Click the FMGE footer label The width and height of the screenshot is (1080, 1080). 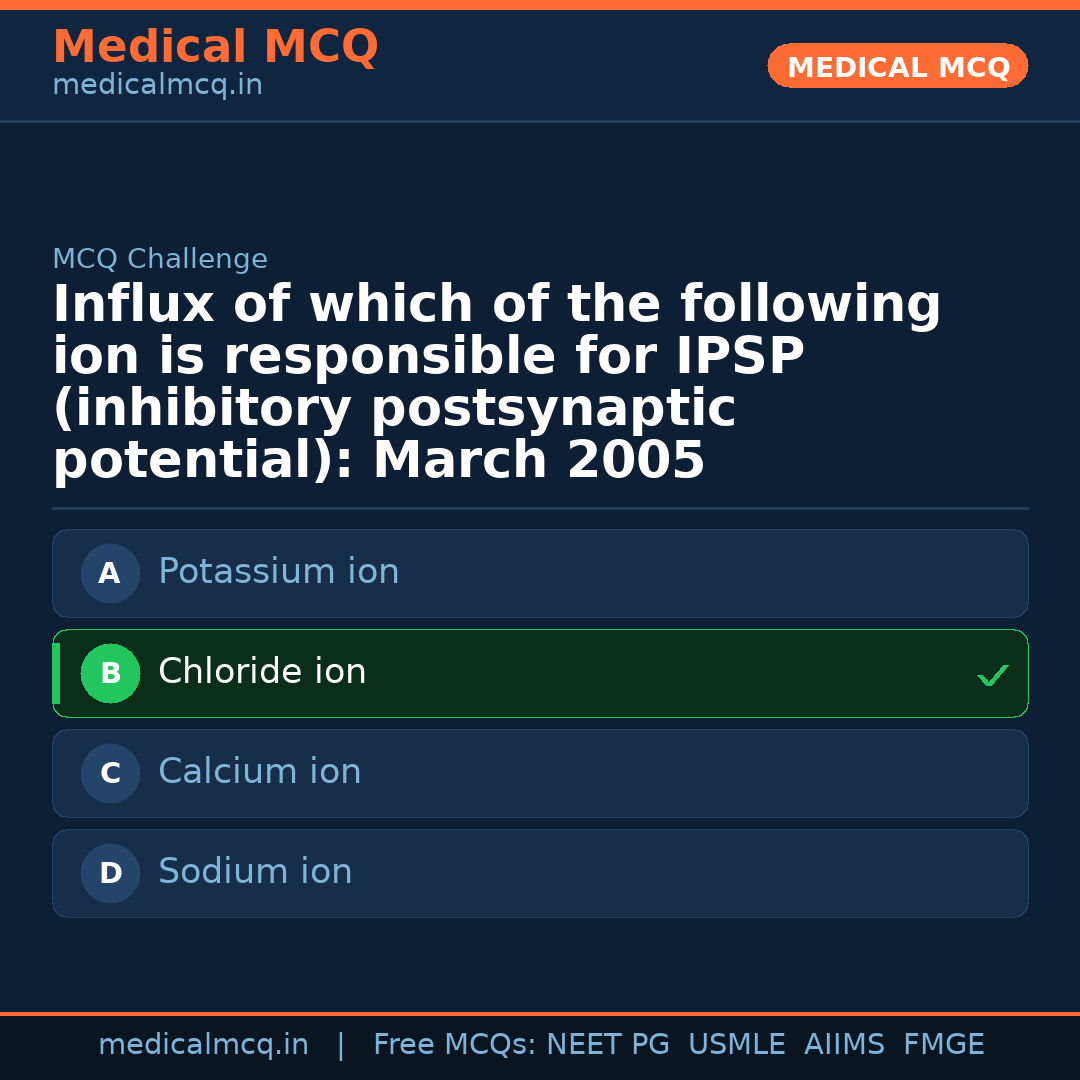(943, 1045)
